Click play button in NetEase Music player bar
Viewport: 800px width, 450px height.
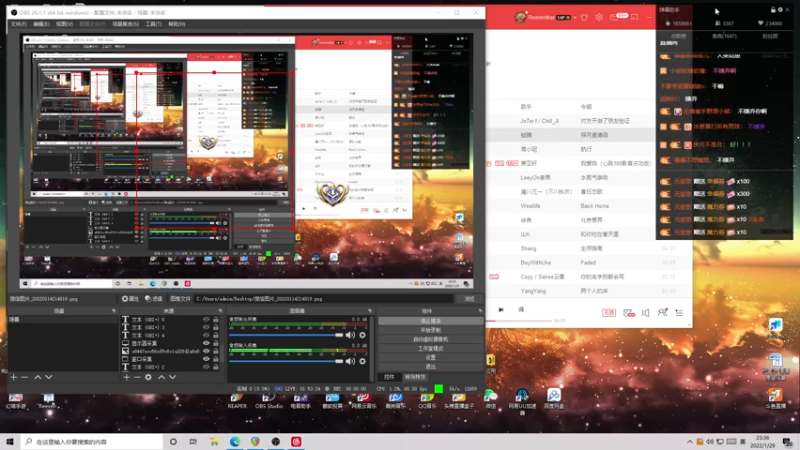[501, 310]
